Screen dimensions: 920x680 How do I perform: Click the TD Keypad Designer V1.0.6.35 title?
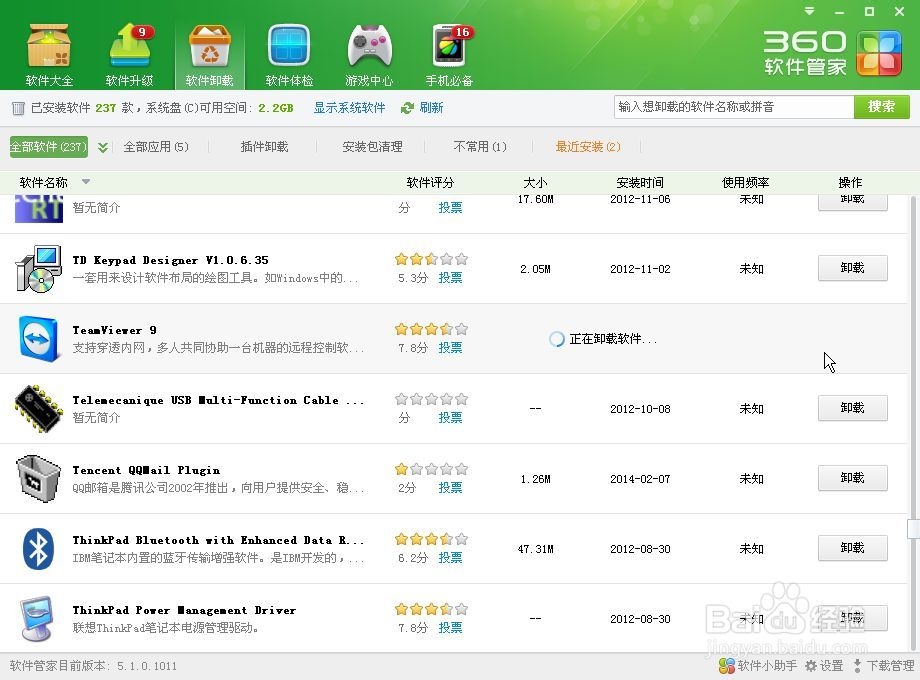[x=170, y=260]
